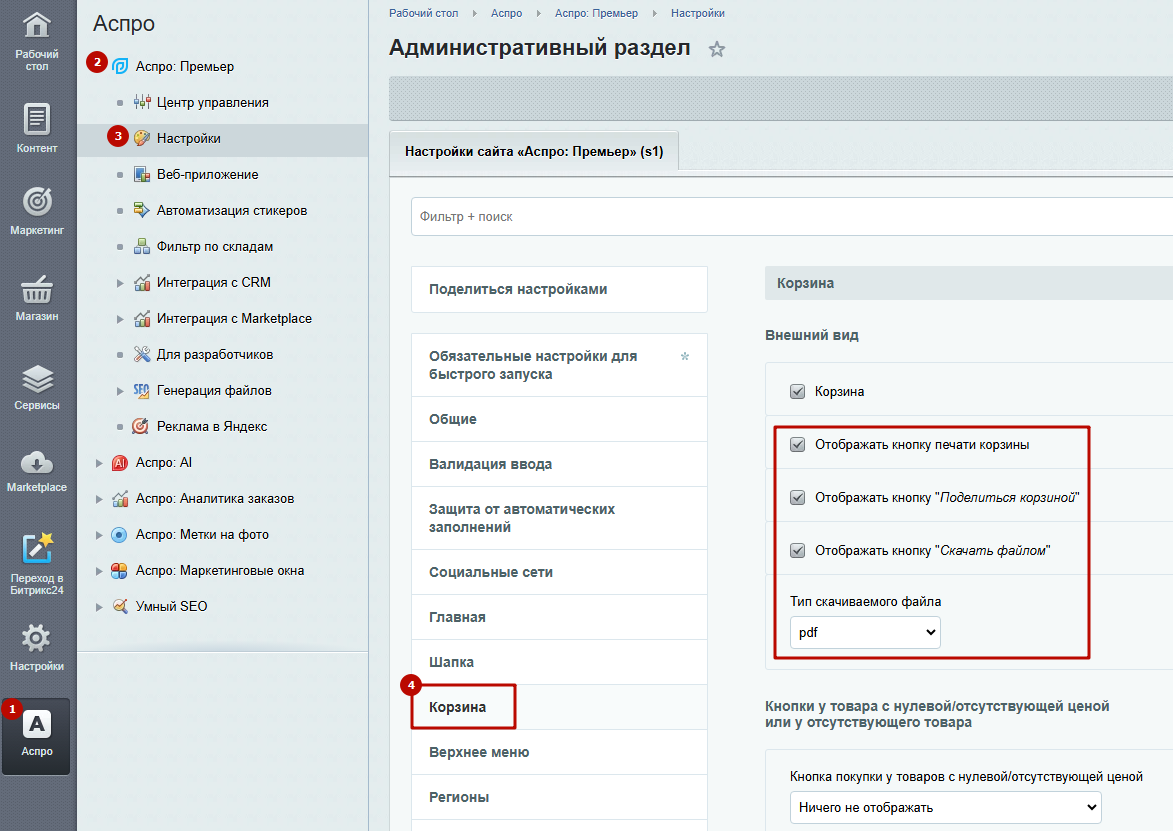Click the Настройки palette icon in tree

pos(142,138)
